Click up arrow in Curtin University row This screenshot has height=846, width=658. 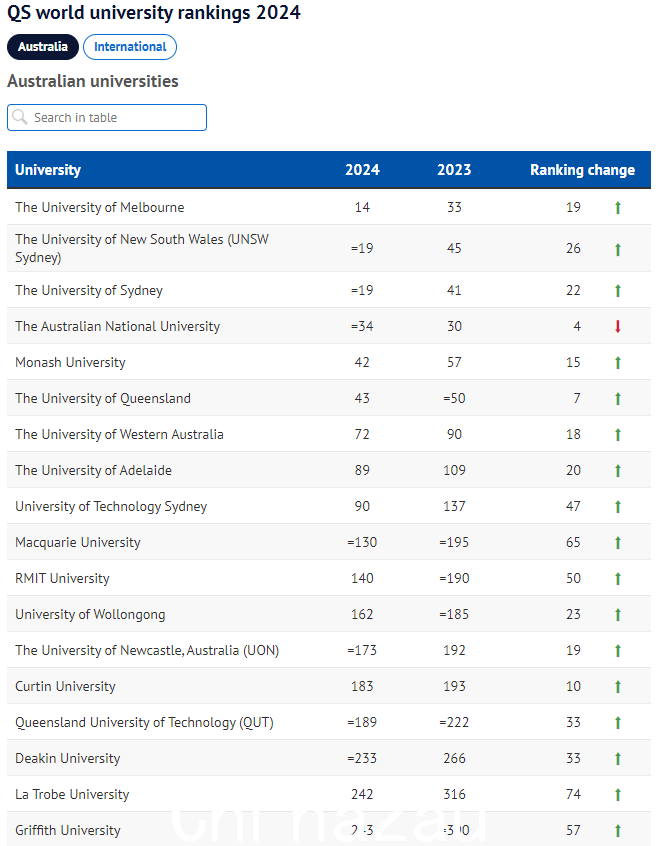click(x=618, y=687)
